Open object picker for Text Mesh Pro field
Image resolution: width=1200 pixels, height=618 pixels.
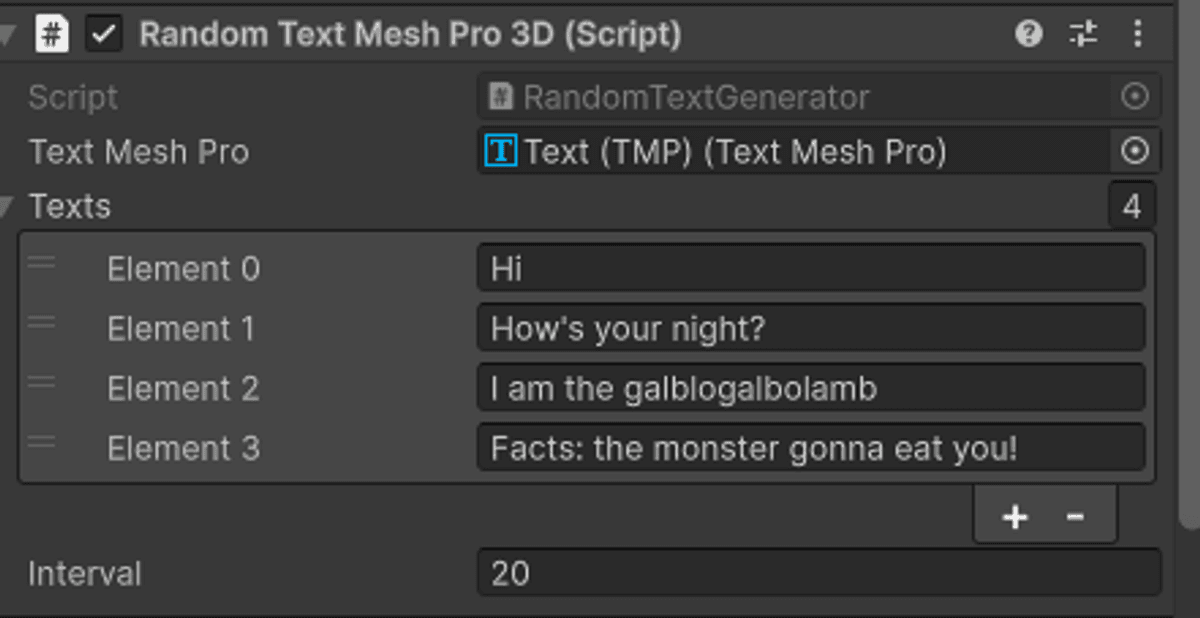click(x=1135, y=151)
